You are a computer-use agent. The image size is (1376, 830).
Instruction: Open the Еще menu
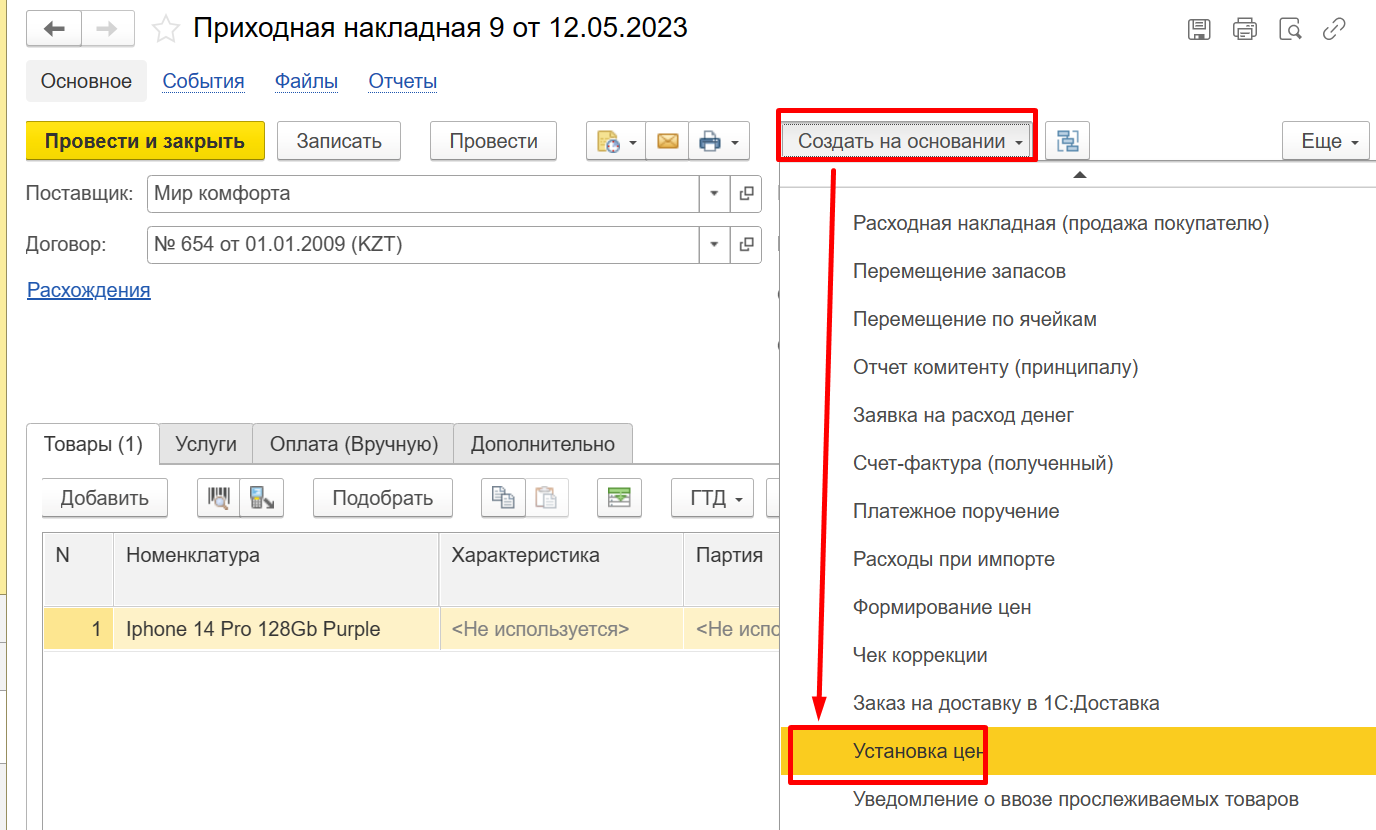click(1325, 142)
